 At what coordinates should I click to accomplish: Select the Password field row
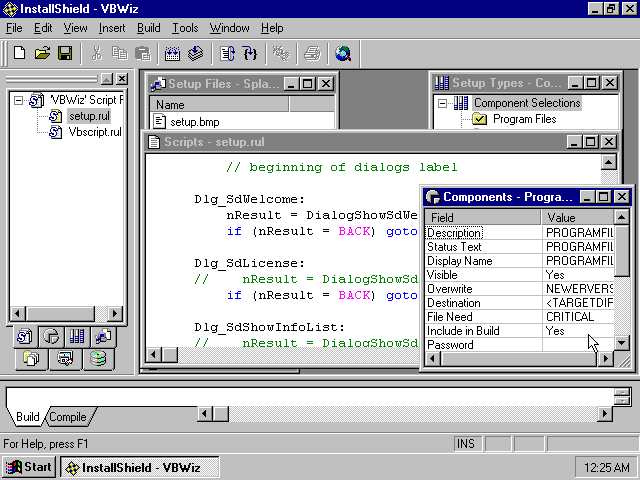(519, 345)
